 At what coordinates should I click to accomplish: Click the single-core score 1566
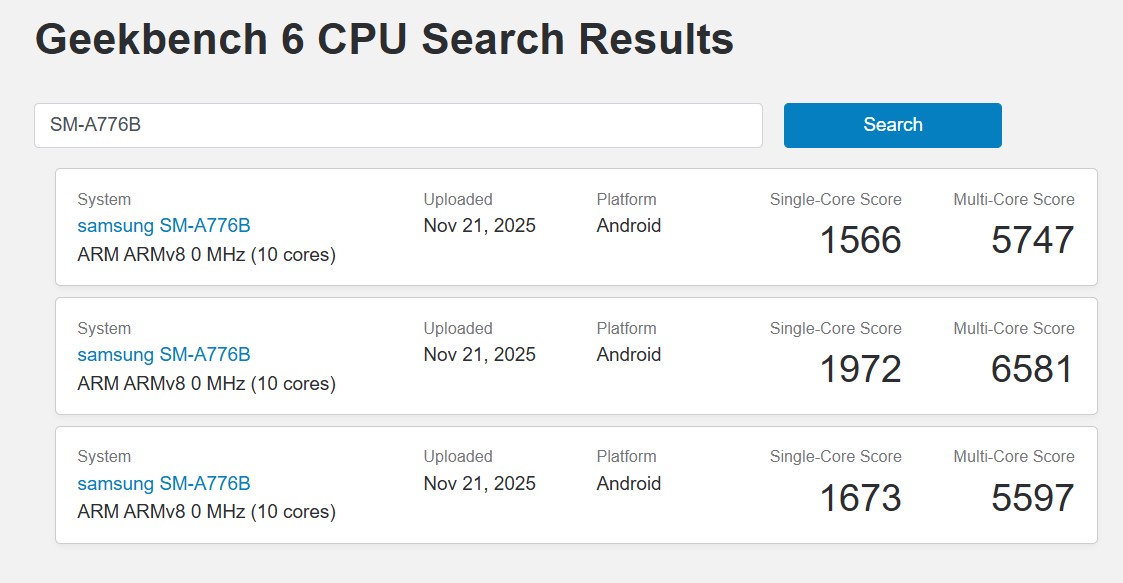click(x=860, y=241)
